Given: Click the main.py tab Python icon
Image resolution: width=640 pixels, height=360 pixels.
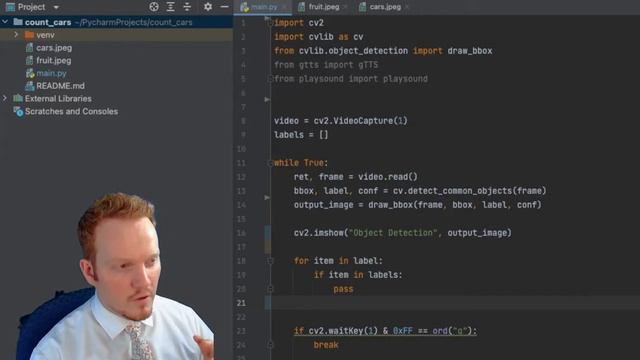Looking at the screenshot, I should click(x=244, y=7).
